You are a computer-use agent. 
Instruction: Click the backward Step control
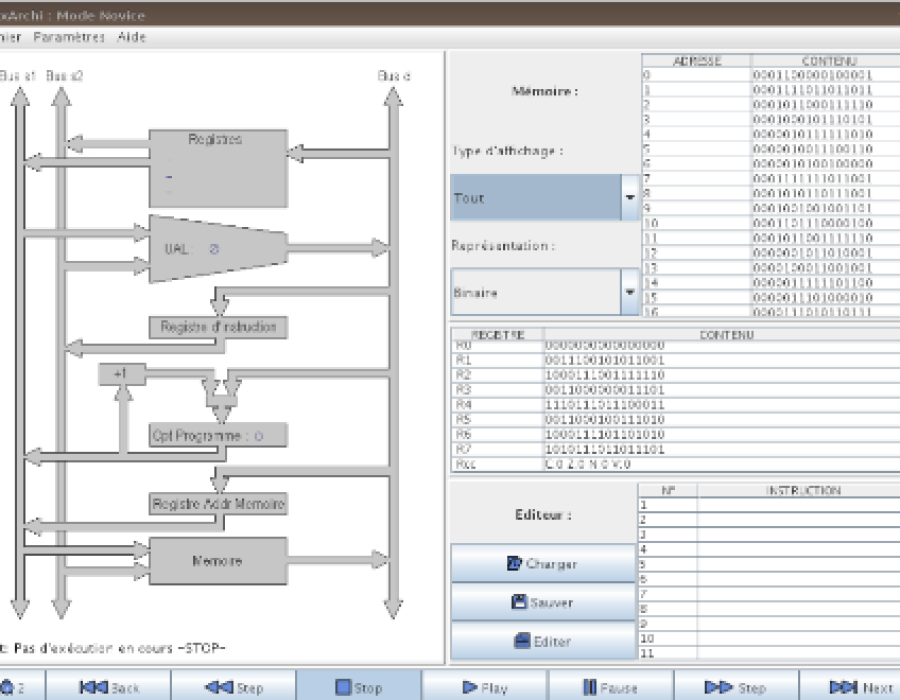(234, 687)
